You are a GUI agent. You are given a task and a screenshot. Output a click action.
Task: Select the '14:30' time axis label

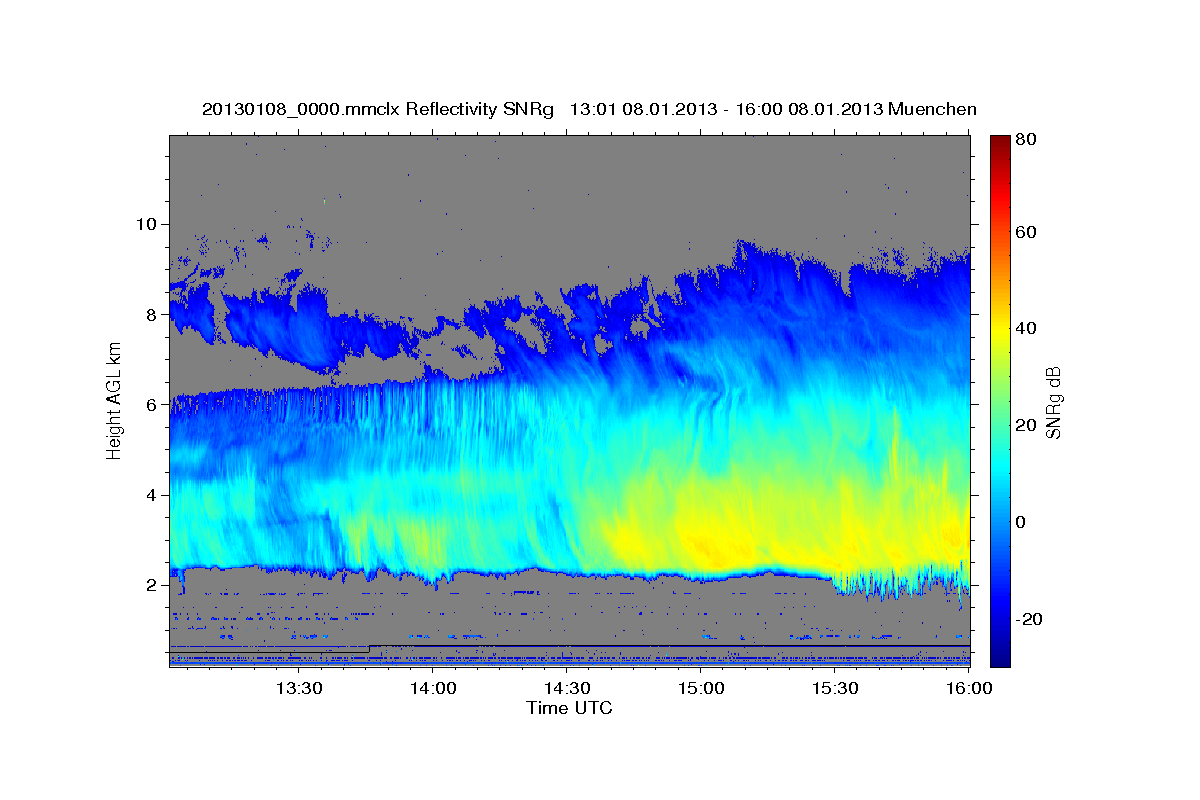click(567, 688)
